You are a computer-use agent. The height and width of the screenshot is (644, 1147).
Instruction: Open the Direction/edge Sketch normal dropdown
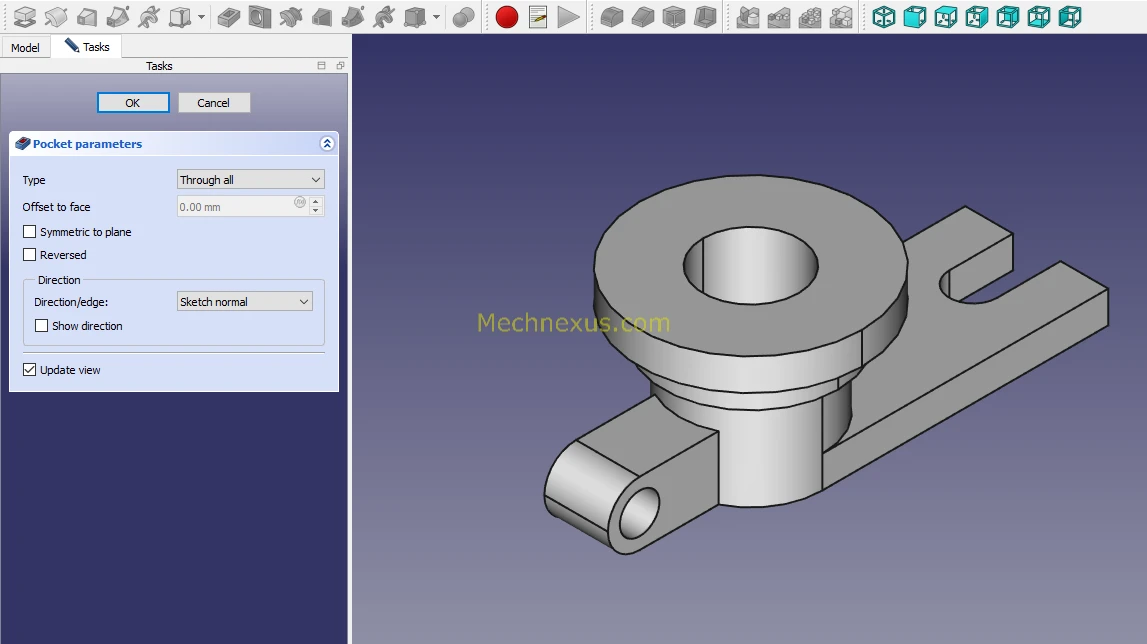pyautogui.click(x=244, y=302)
